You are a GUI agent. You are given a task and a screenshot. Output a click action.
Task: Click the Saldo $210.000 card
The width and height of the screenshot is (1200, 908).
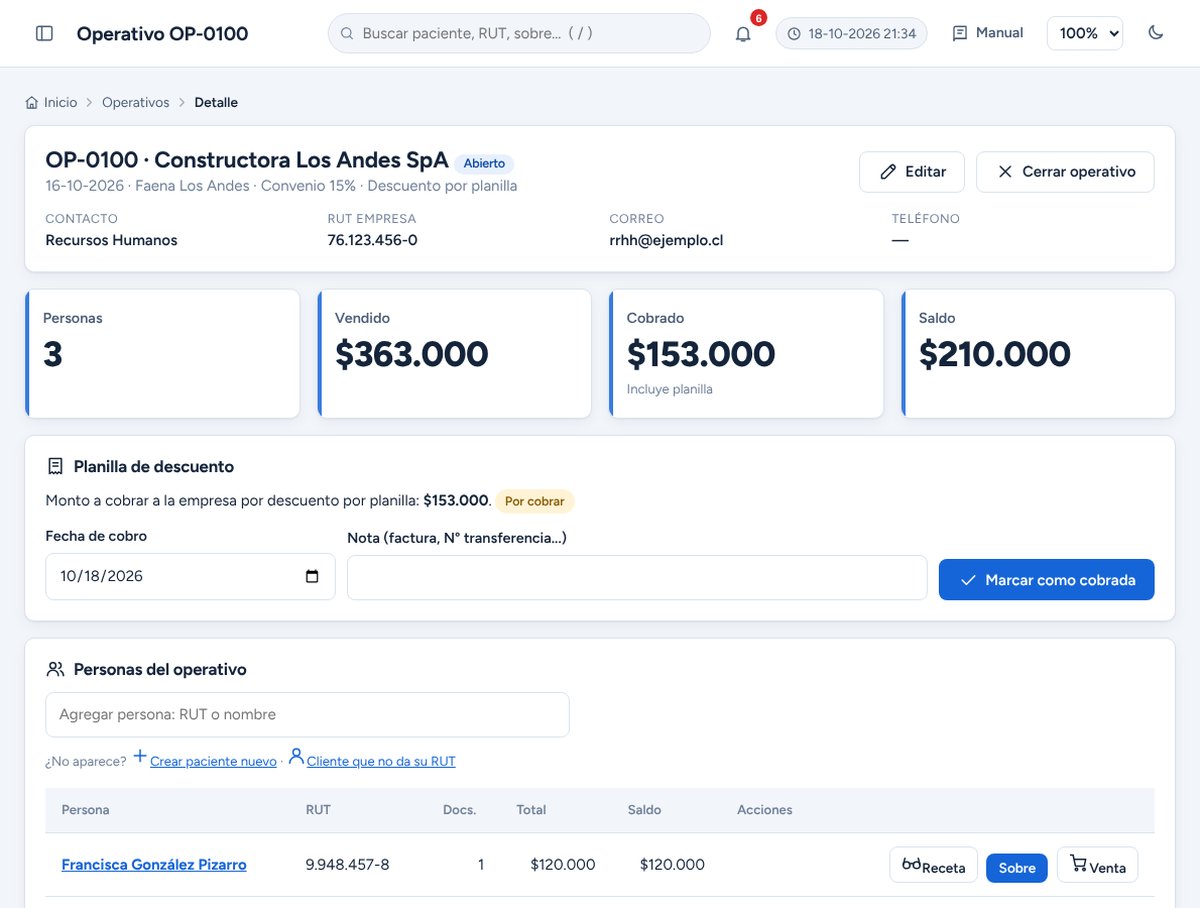pyautogui.click(x=1038, y=354)
